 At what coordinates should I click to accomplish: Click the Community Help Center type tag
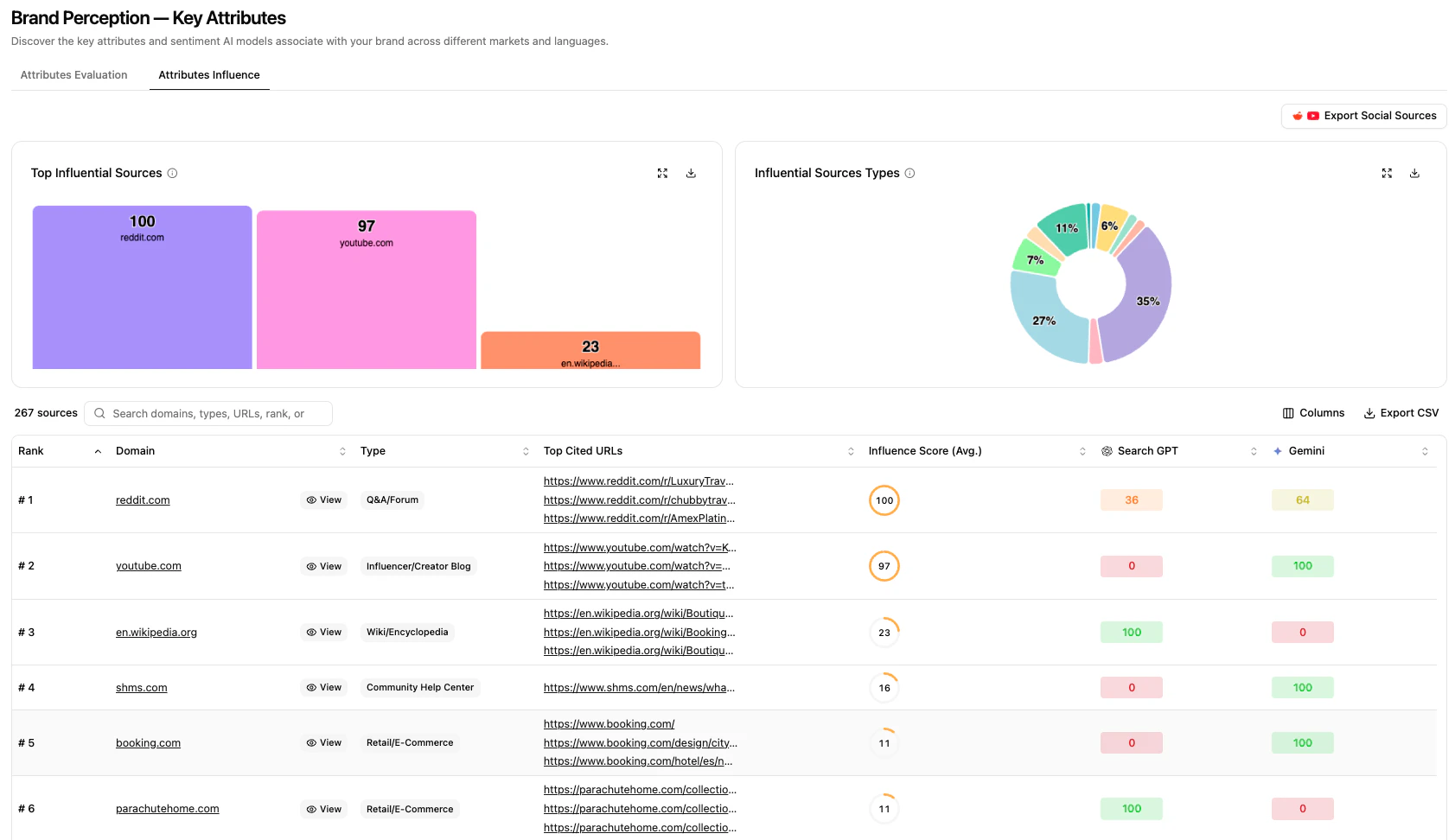(x=420, y=688)
